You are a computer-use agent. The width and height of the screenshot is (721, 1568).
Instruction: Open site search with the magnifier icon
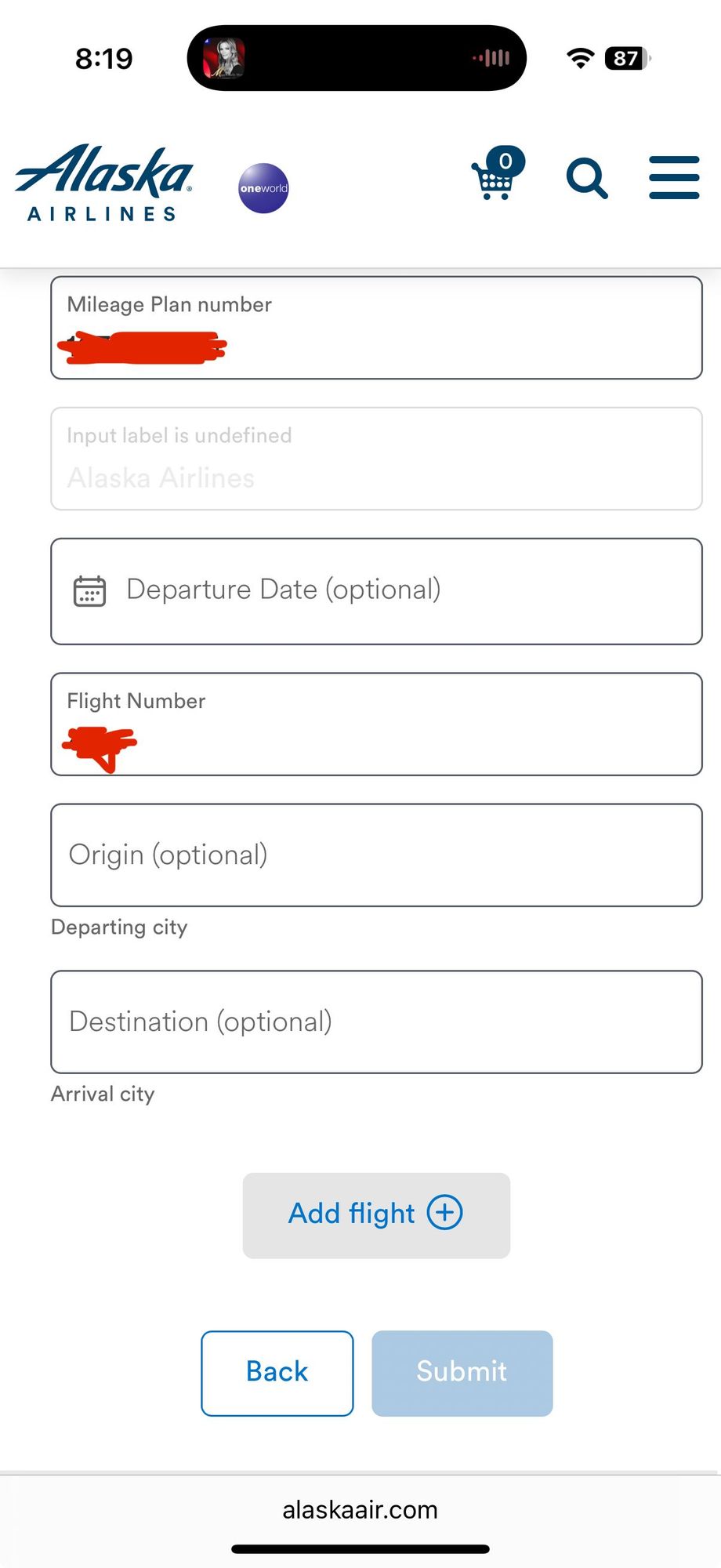(587, 178)
